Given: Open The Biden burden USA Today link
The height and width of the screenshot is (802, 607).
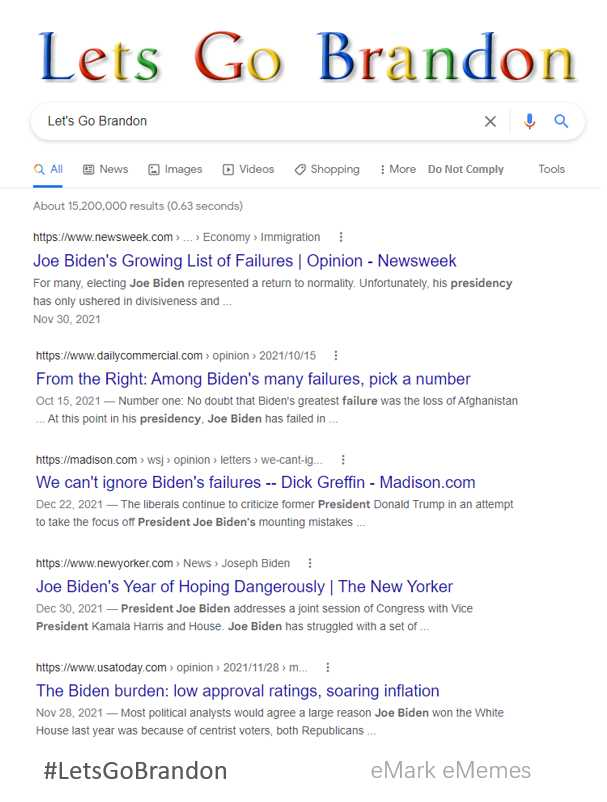Looking at the screenshot, I should pos(237,691).
